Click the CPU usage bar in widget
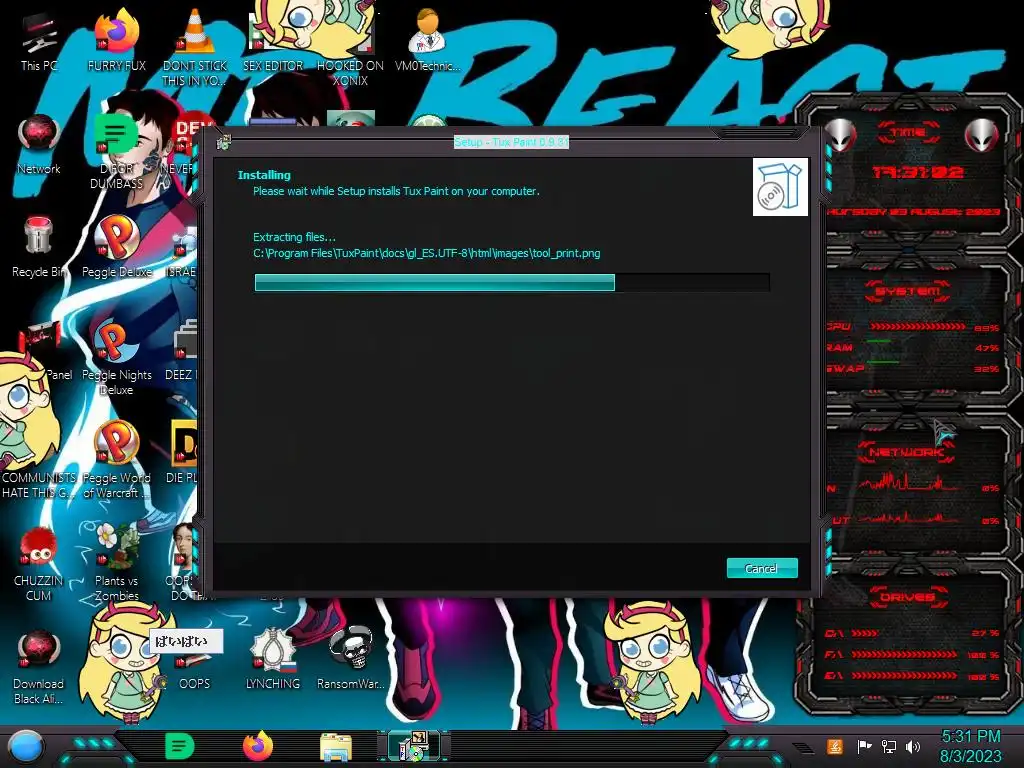The height and width of the screenshot is (768, 1024). click(918, 326)
